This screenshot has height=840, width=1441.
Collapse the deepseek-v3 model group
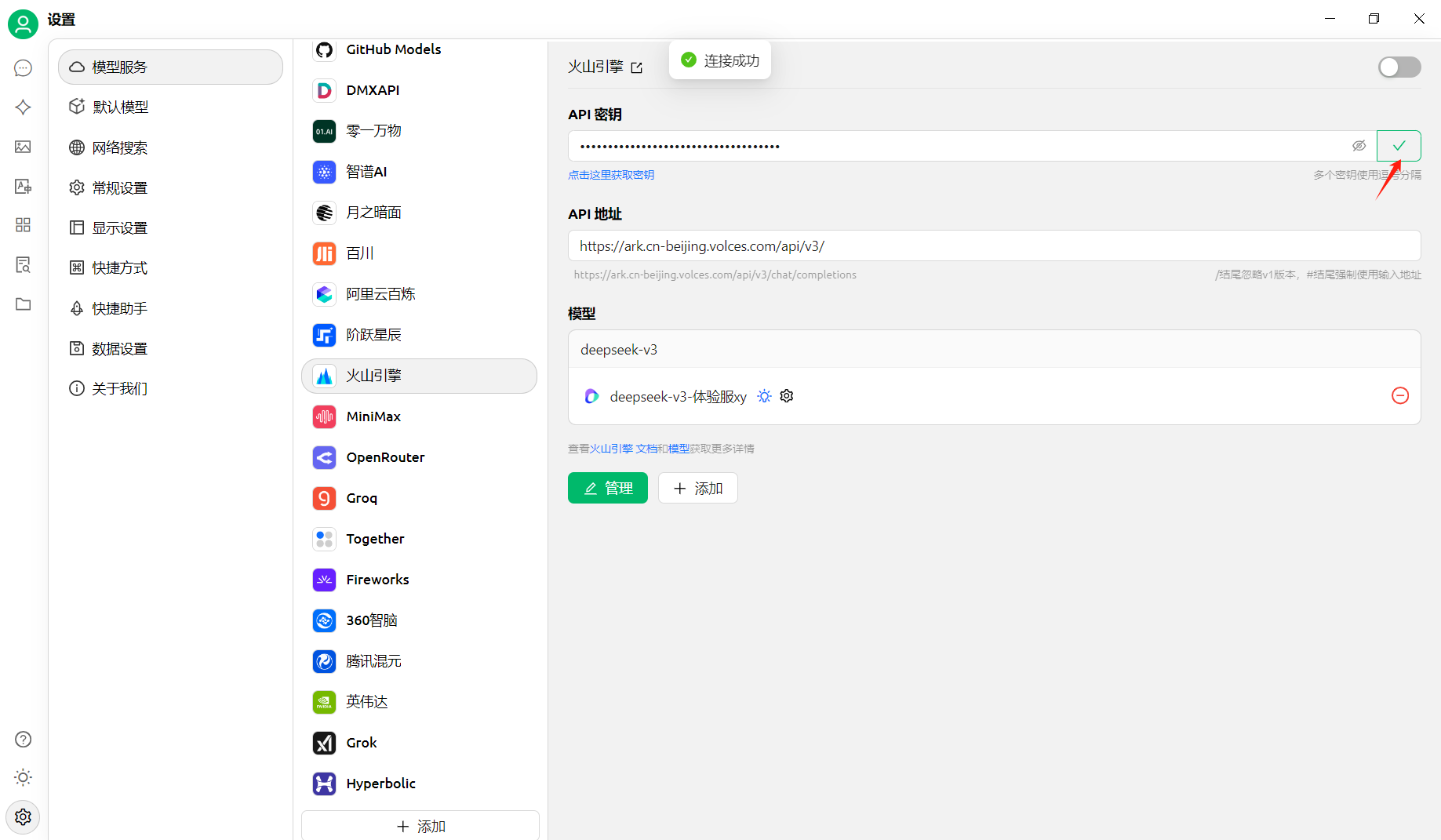(x=994, y=350)
